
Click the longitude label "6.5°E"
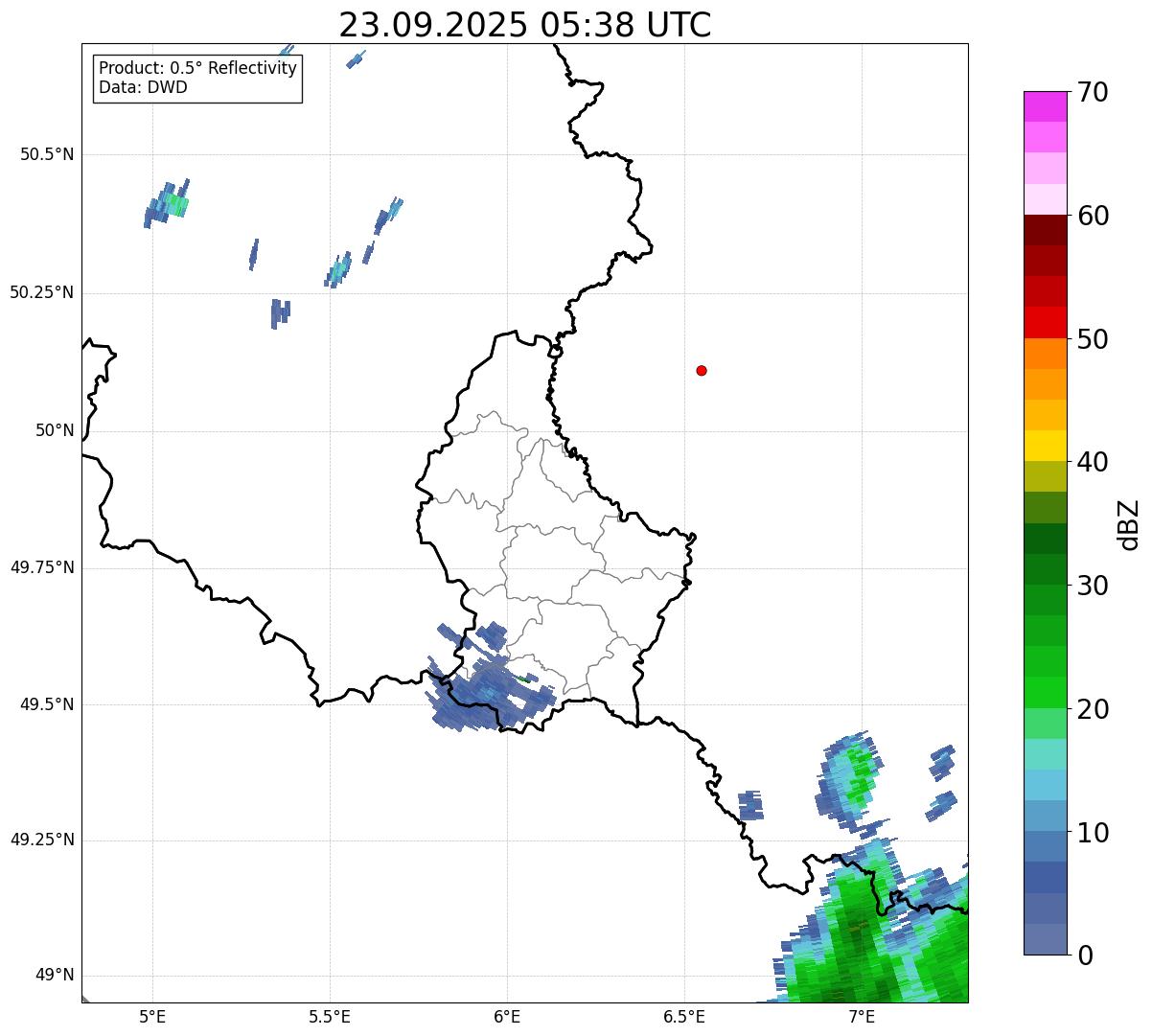[684, 1016]
